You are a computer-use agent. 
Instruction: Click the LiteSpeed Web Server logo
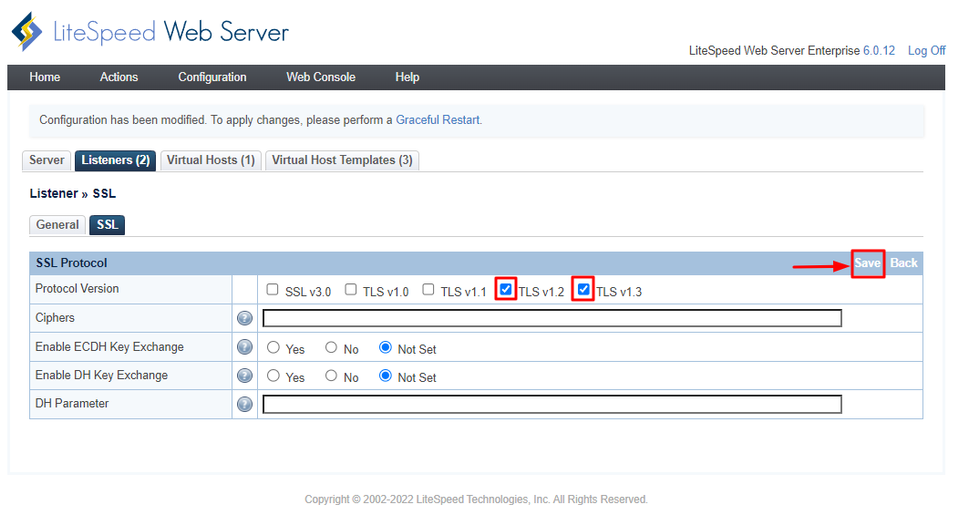pyautogui.click(x=150, y=32)
